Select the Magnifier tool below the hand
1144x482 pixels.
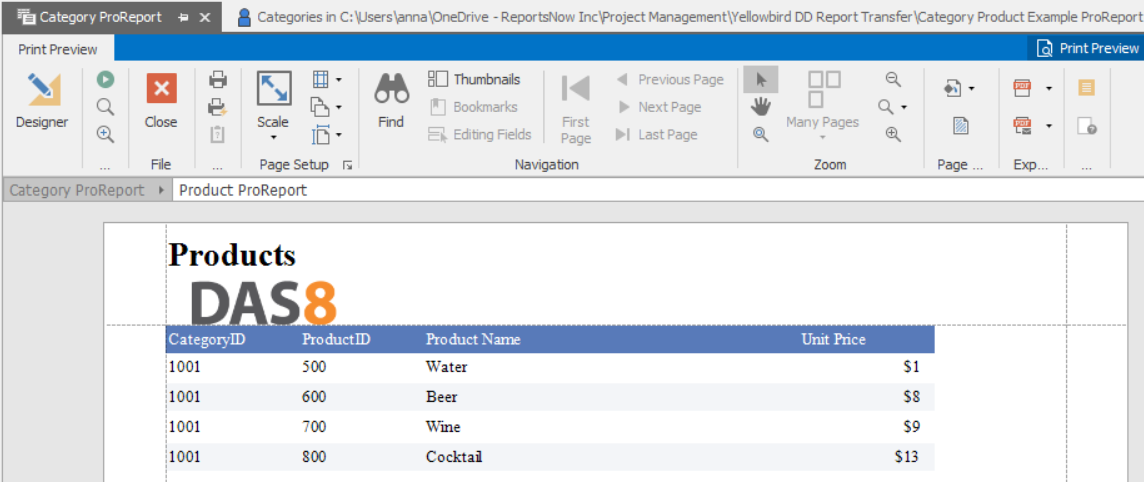coord(761,134)
